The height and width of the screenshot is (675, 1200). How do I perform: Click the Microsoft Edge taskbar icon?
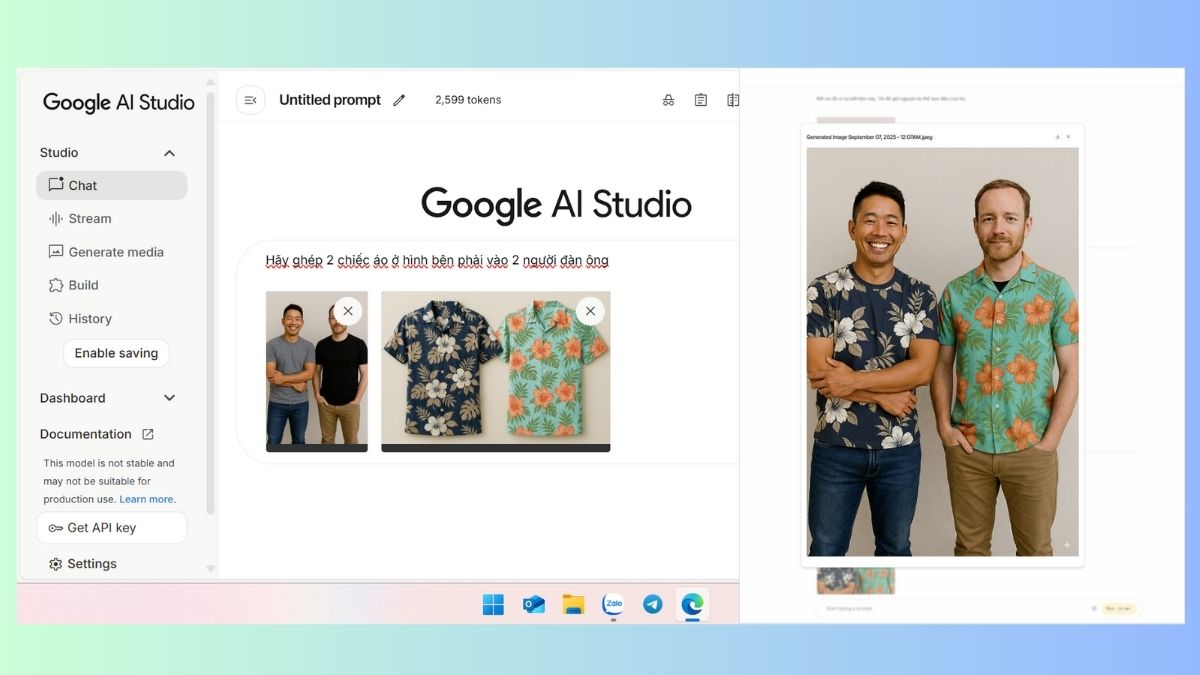[692, 604]
